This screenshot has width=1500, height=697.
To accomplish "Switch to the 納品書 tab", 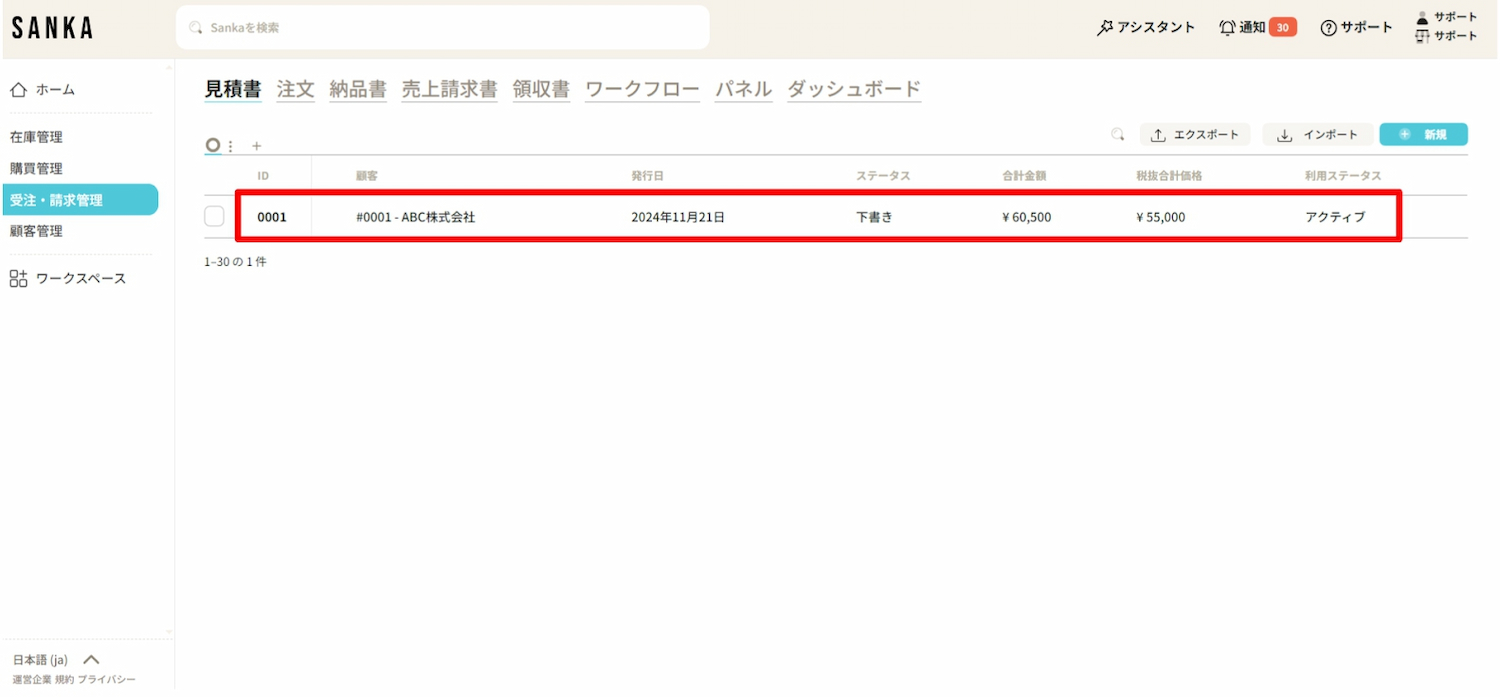I will [x=358, y=89].
